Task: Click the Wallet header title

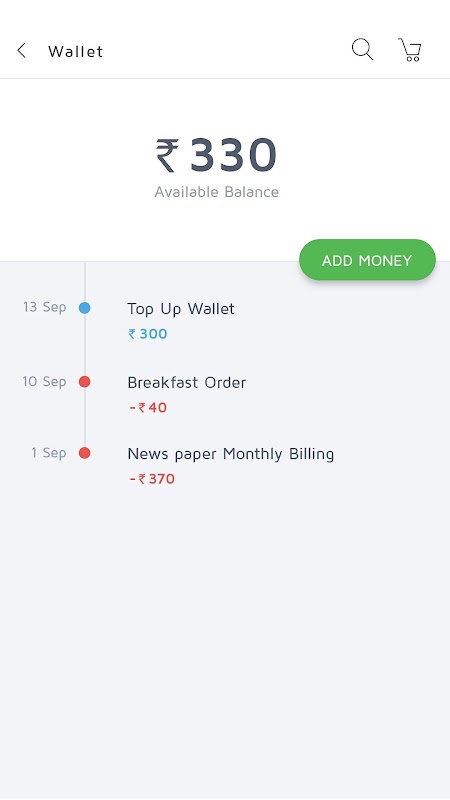Action: 76,51
